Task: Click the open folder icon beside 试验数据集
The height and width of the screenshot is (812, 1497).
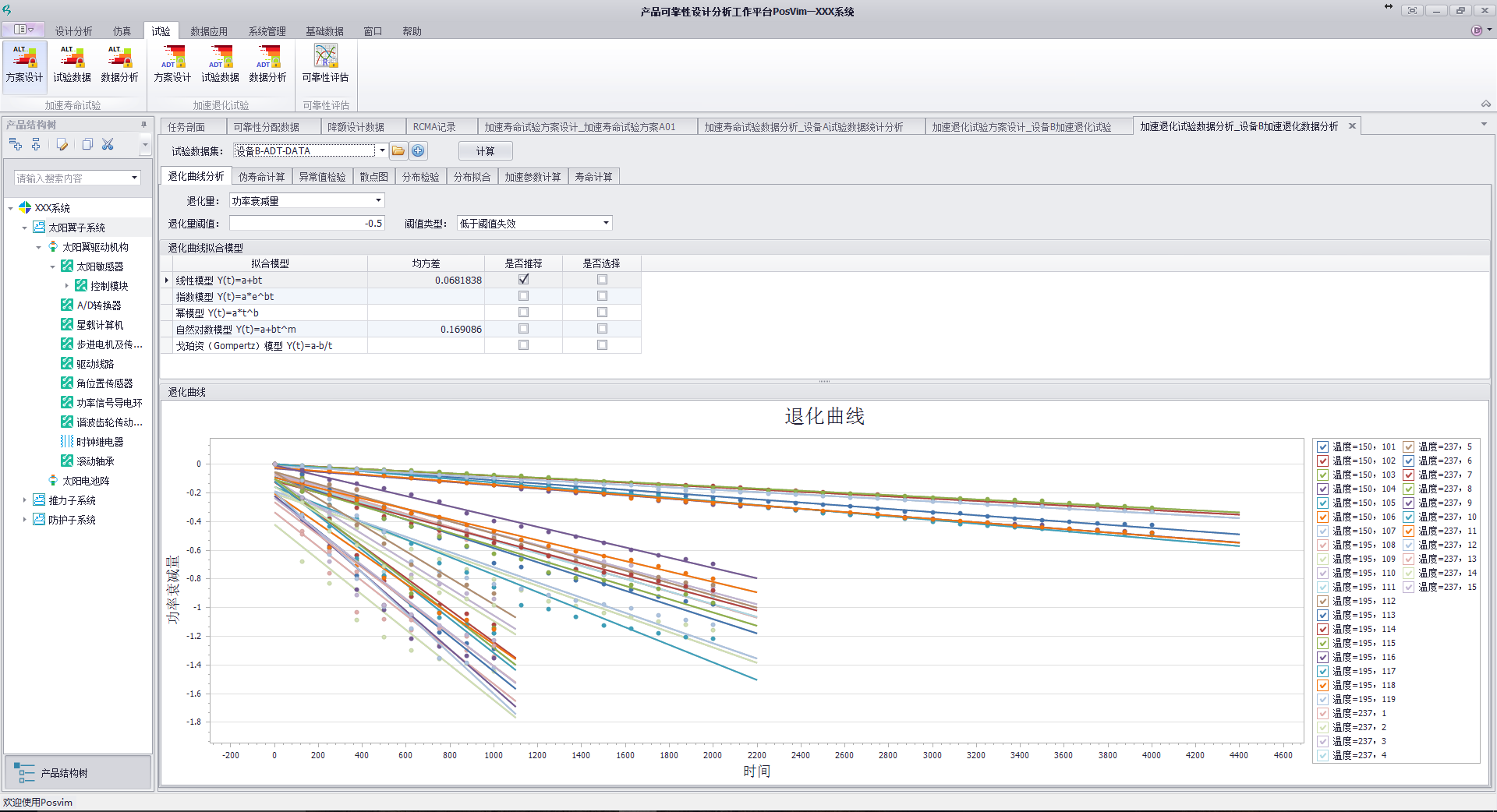Action: pyautogui.click(x=398, y=151)
